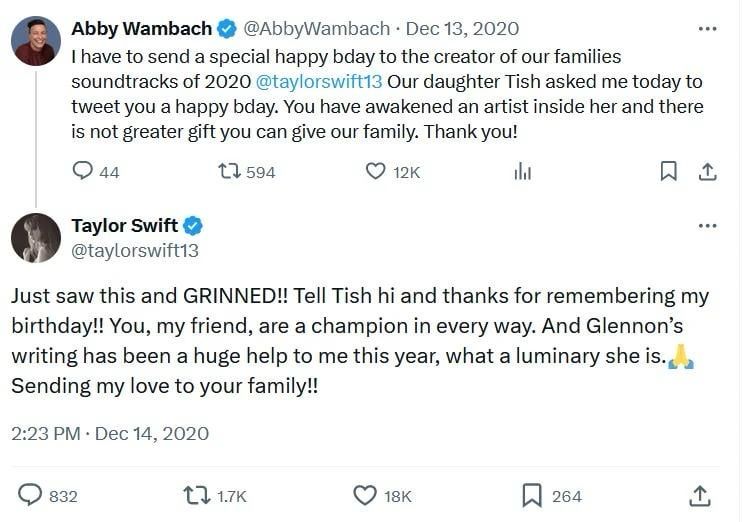Reply to Abby Wambach's tweet
Viewport: 742px width, 522px height.
point(84,172)
